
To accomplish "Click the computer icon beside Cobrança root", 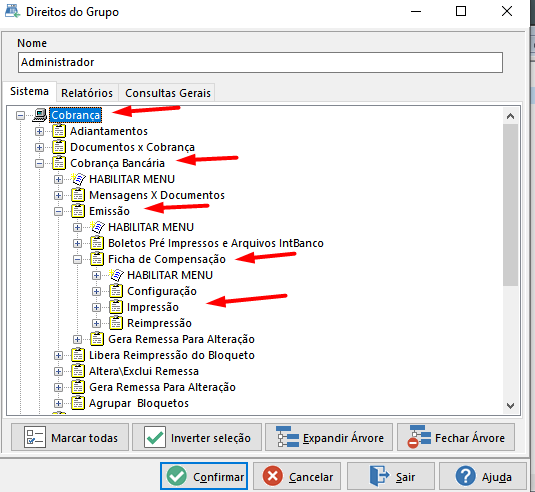I will pyautogui.click(x=40, y=115).
